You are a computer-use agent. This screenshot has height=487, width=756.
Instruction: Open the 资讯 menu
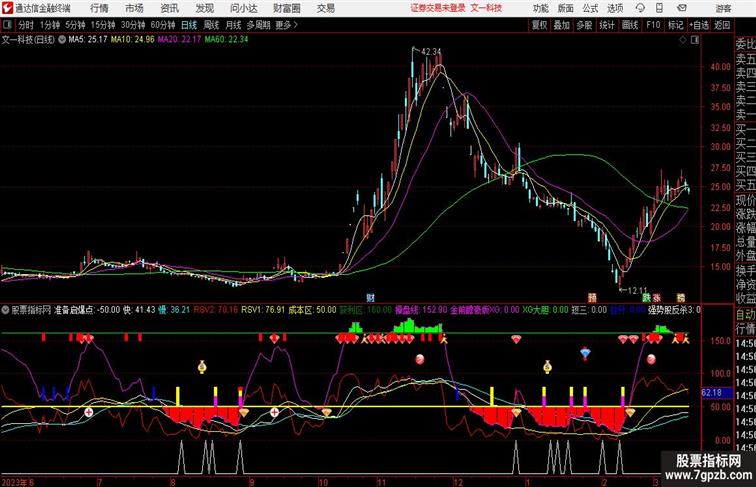click(x=170, y=8)
